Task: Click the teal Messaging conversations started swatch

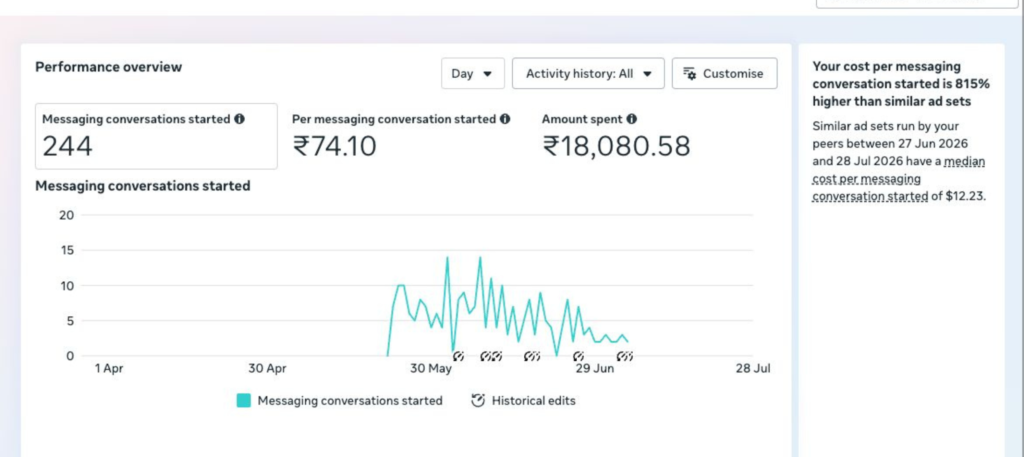Action: click(x=244, y=400)
